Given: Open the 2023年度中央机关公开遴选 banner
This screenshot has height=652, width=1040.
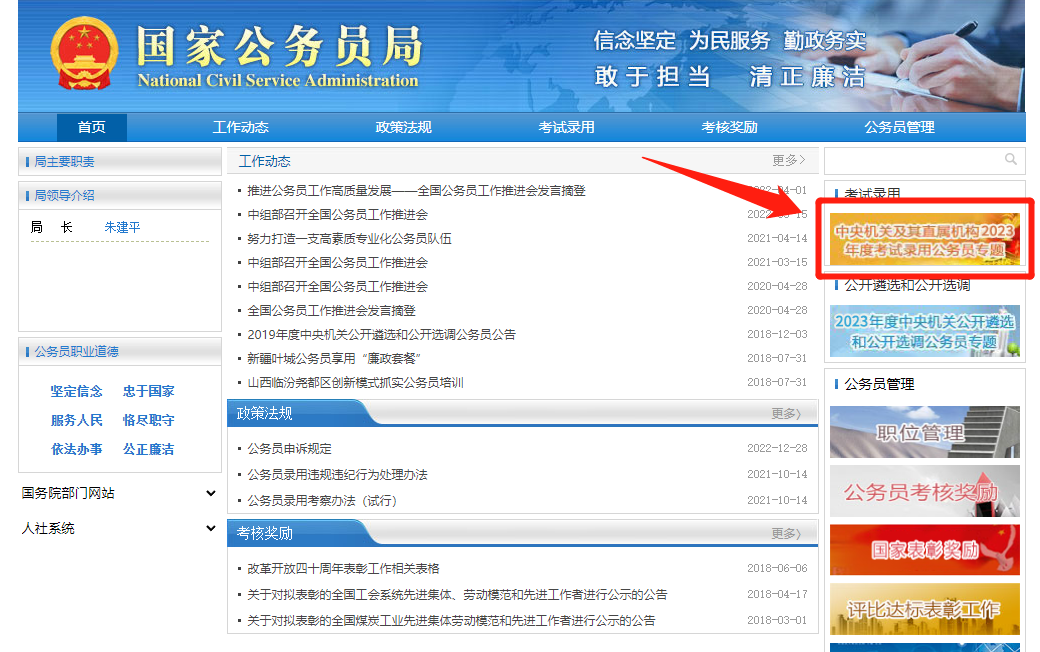Looking at the screenshot, I should pos(925,331).
